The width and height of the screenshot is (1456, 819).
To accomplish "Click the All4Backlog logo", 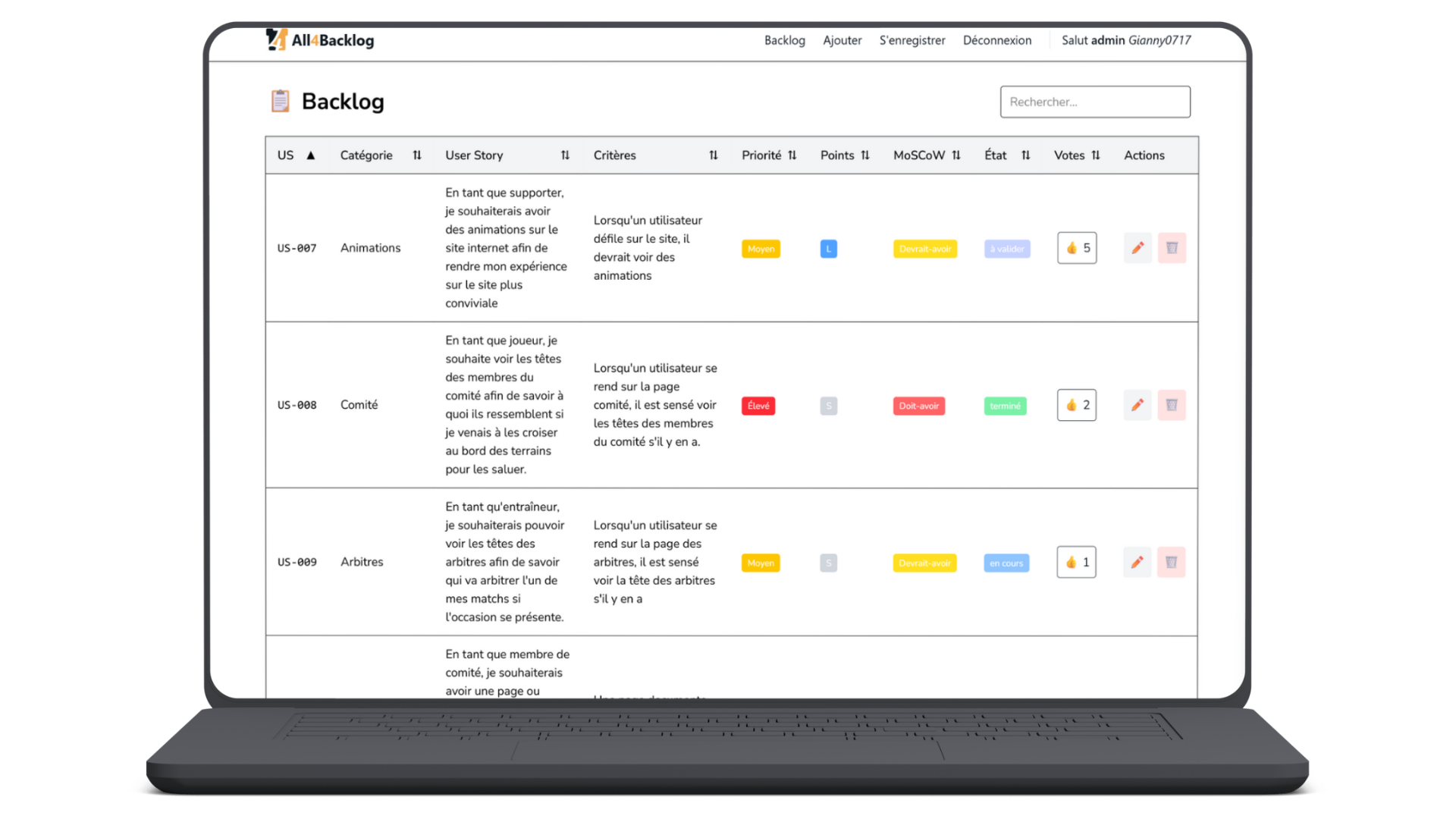I will pos(320,40).
